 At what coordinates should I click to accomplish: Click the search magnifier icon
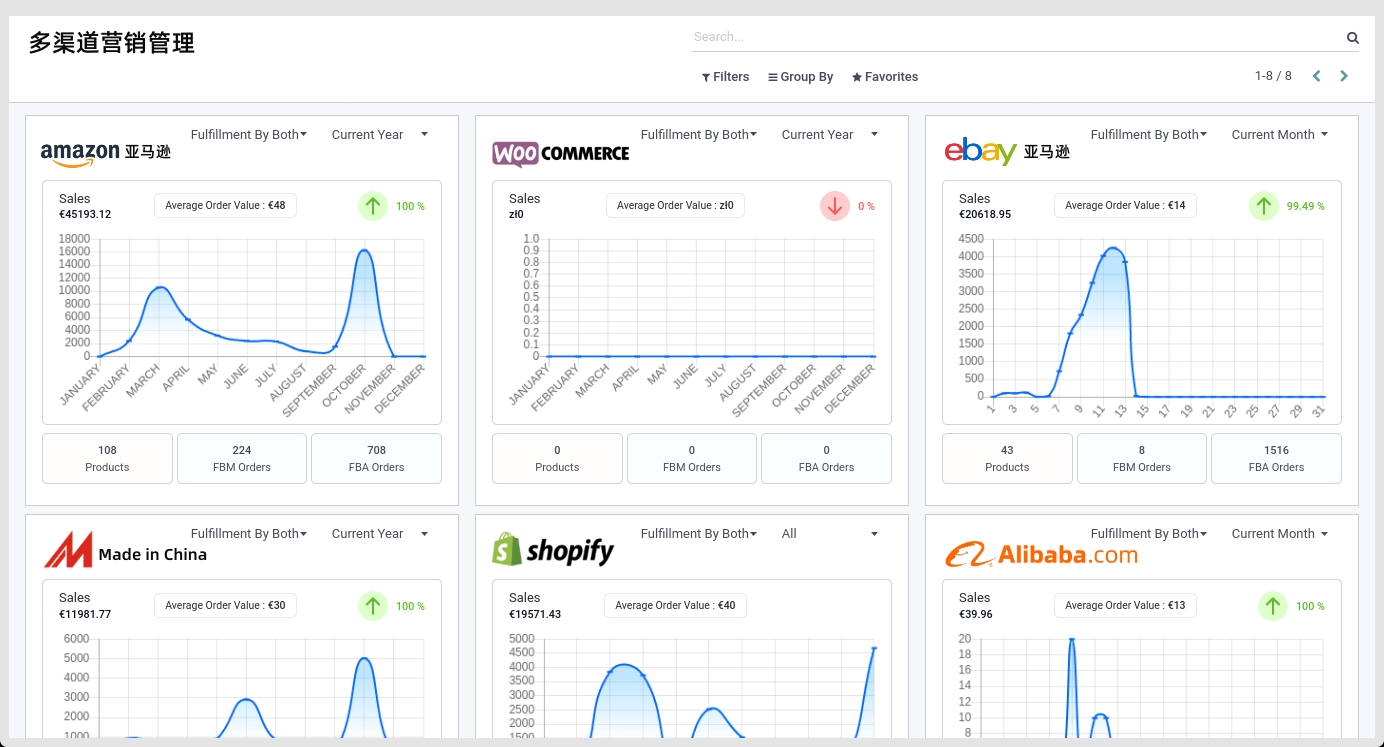[1353, 38]
